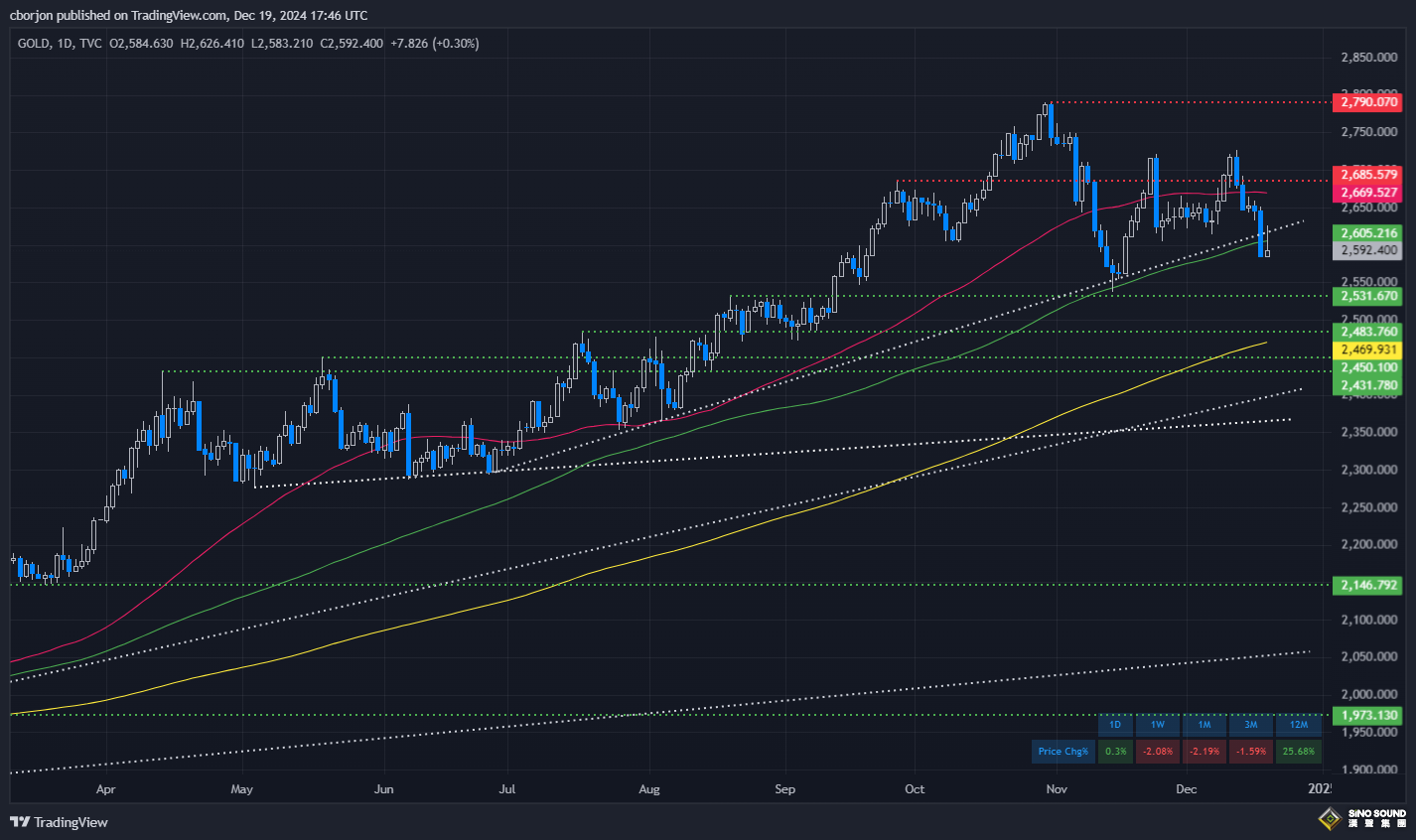Select the 1D column header
The image size is (1416, 840).
1115,725
